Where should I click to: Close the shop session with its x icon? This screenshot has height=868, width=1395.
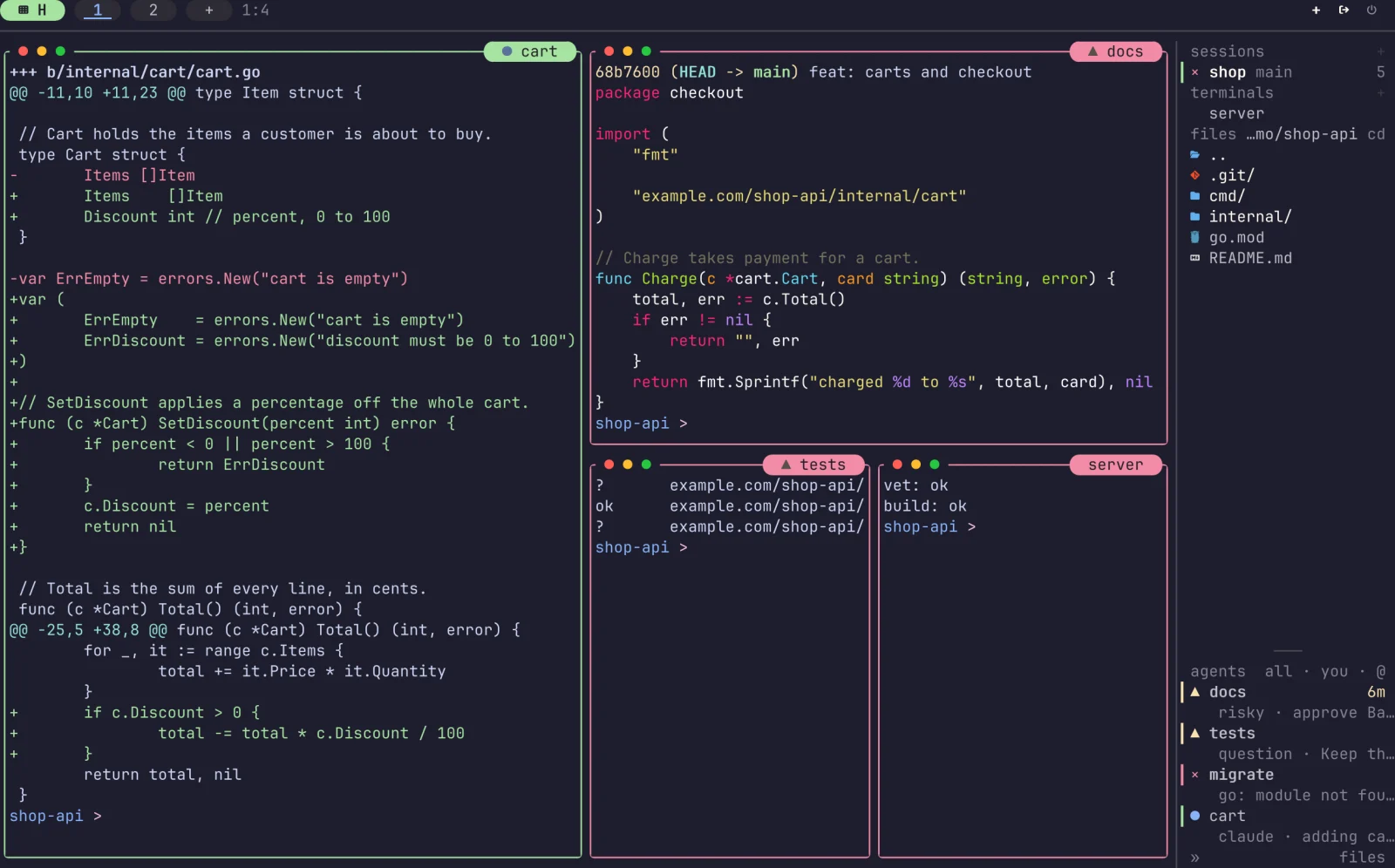[1194, 72]
